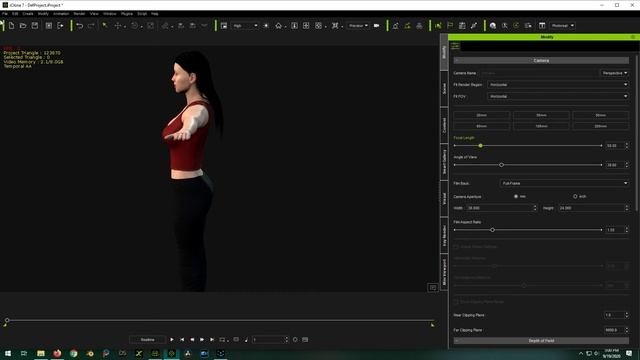Click the sun light icon after quality dropdown
Image resolution: width=640 pixels, height=360 pixels.
[266, 26]
